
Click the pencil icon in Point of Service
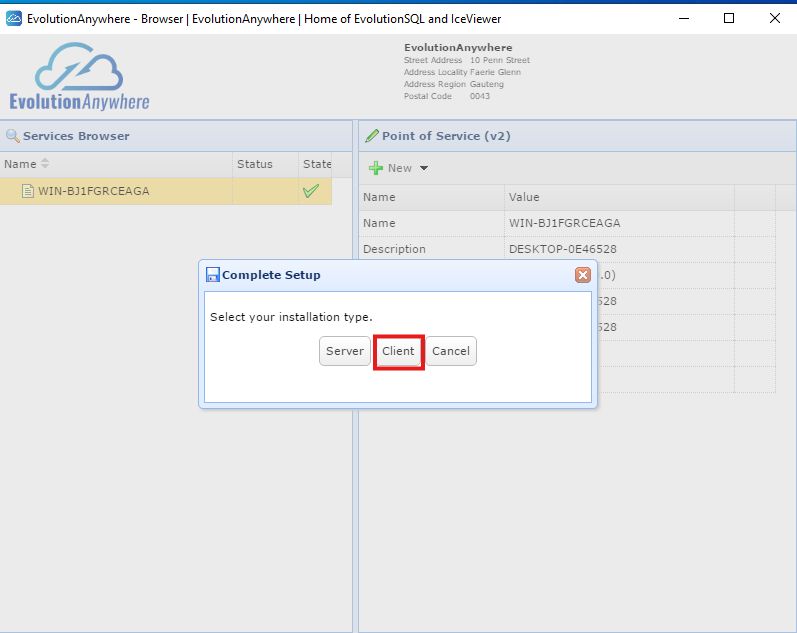click(372, 136)
